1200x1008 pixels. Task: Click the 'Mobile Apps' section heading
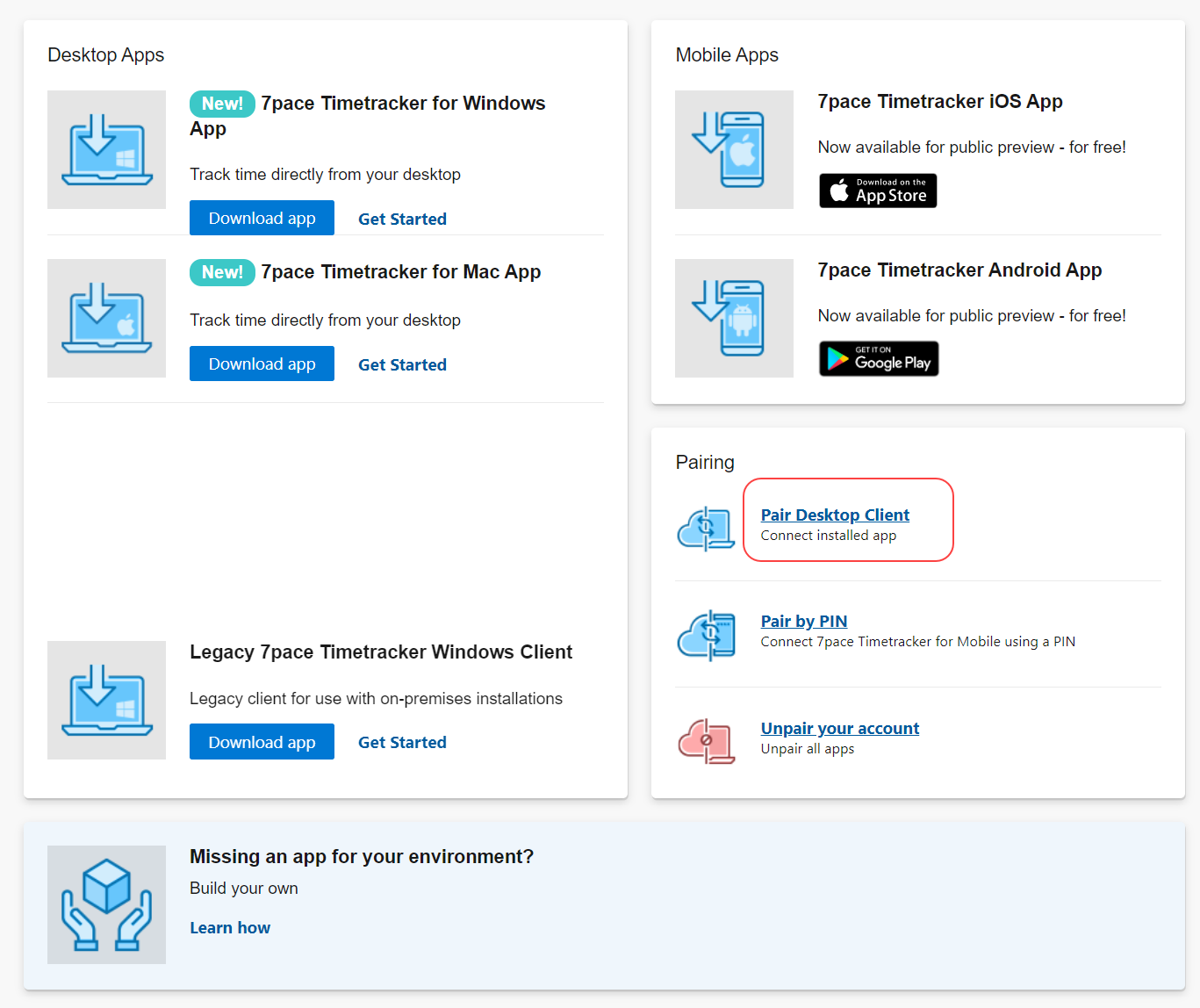coord(727,54)
